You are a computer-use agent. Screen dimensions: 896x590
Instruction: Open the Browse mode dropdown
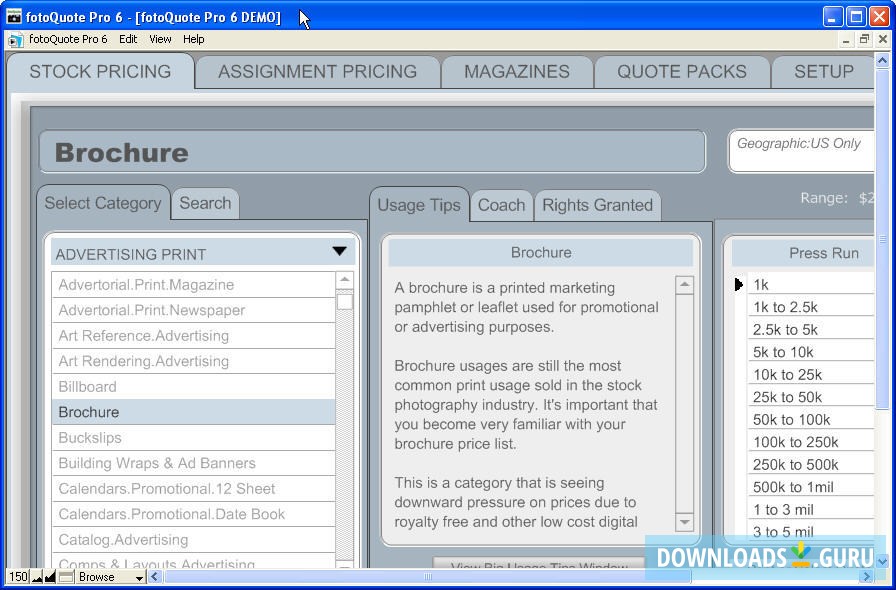[x=111, y=576]
